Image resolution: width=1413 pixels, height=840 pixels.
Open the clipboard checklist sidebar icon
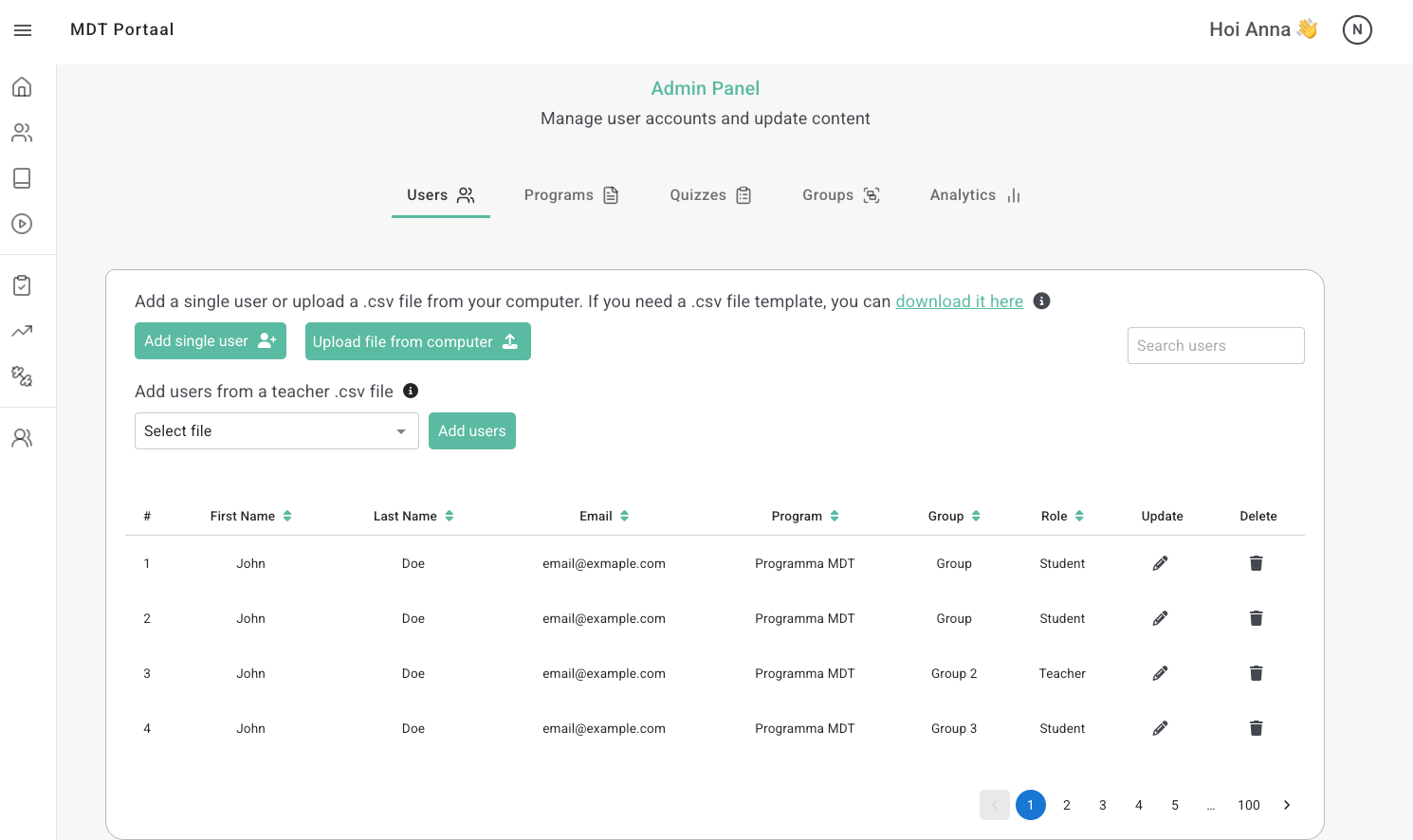point(22,285)
